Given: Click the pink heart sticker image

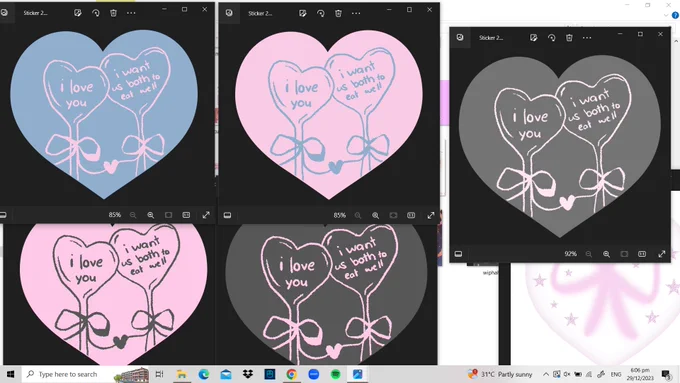Looking at the screenshot, I should click(x=329, y=115).
